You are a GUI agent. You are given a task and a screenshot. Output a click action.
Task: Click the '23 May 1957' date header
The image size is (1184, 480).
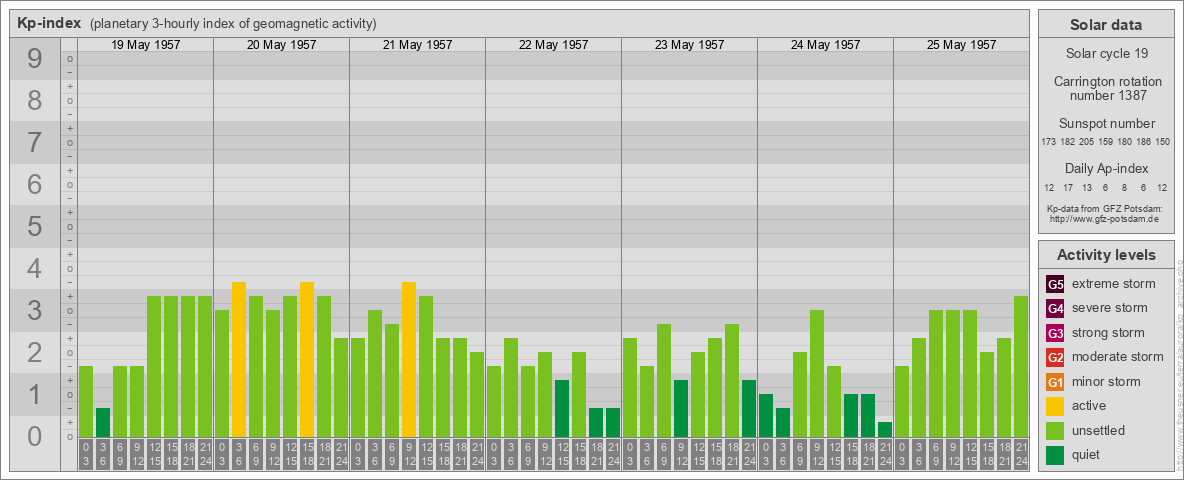[x=689, y=45]
